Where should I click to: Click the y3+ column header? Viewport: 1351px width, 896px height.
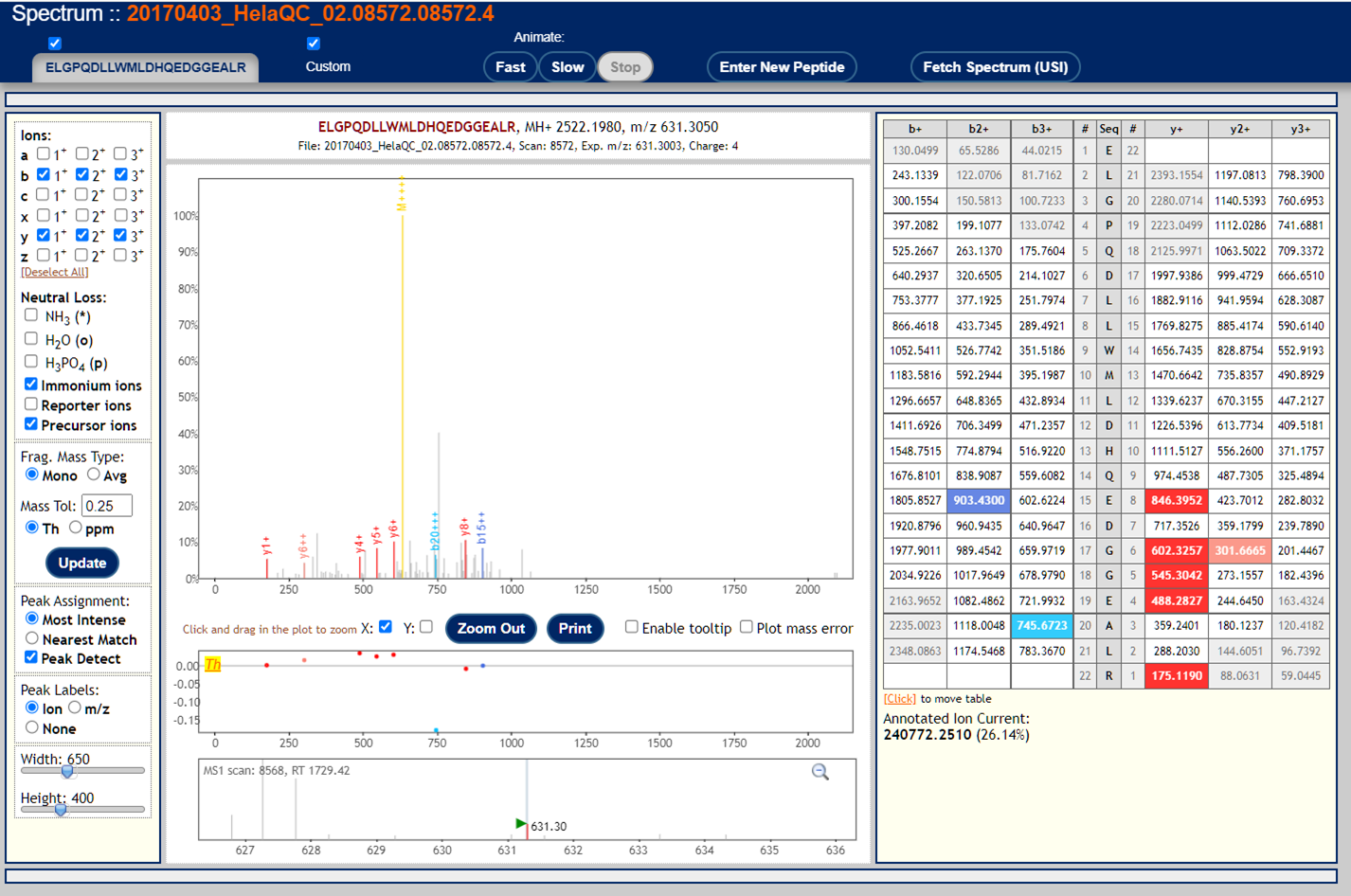tap(1300, 129)
